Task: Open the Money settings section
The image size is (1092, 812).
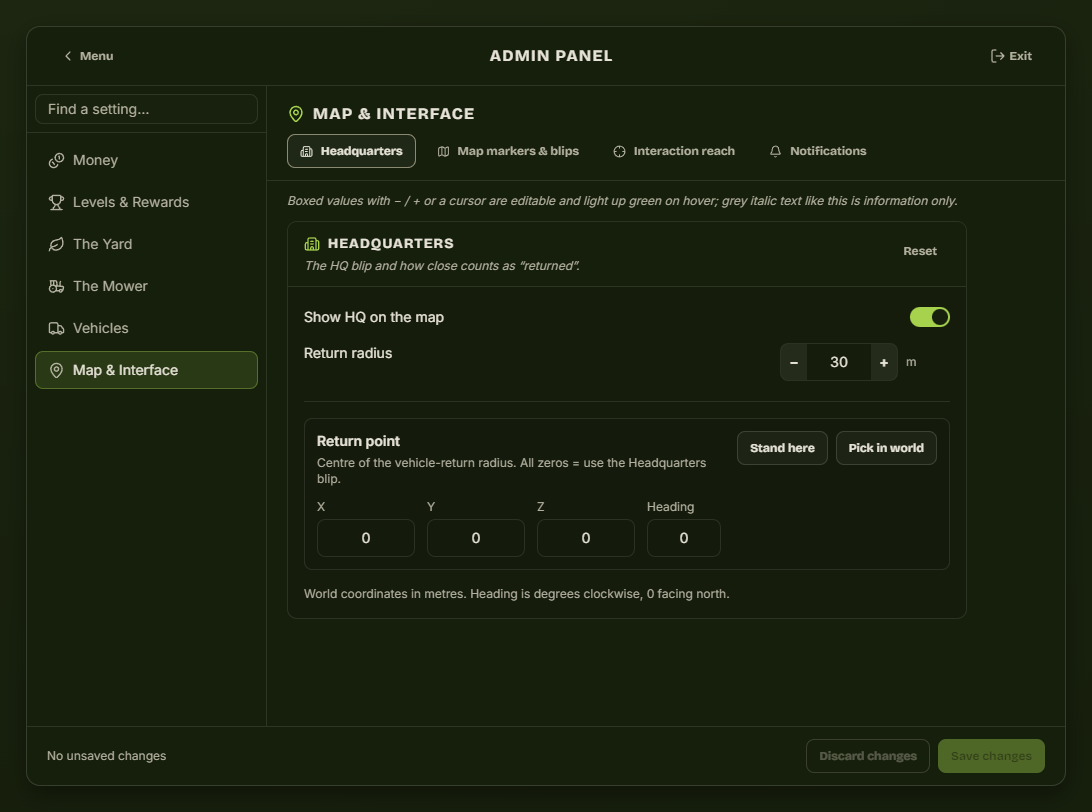Action: (146, 160)
